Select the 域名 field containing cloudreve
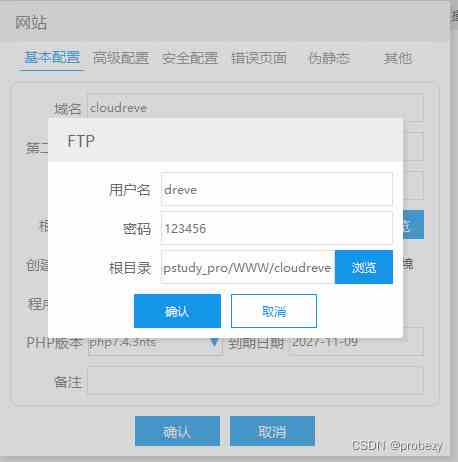458x462 pixels. pos(255,108)
